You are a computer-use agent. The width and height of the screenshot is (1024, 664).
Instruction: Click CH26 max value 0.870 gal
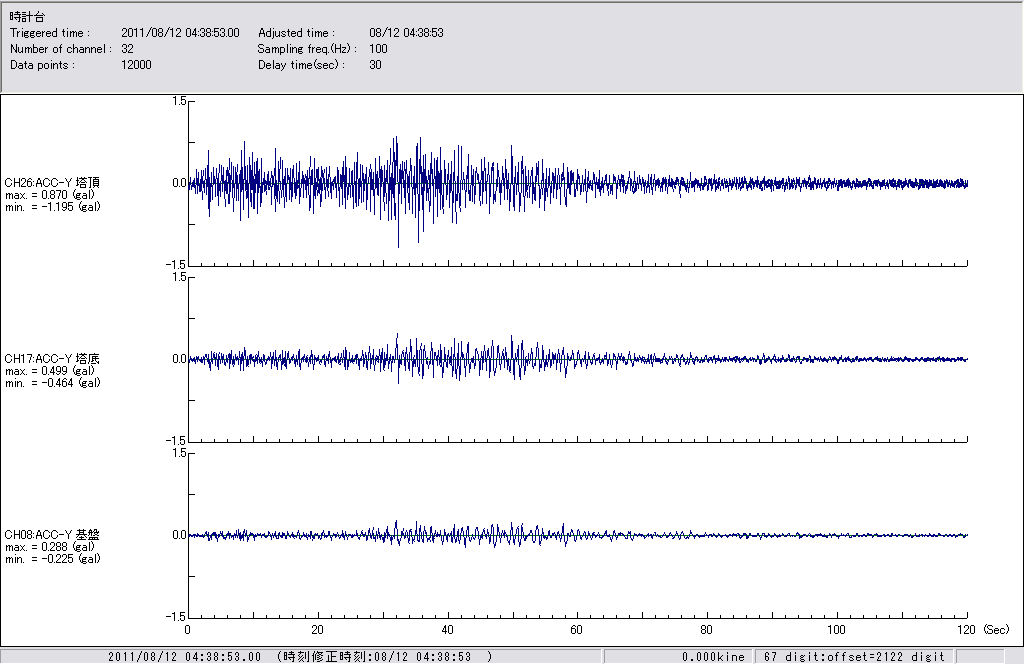coord(52,195)
